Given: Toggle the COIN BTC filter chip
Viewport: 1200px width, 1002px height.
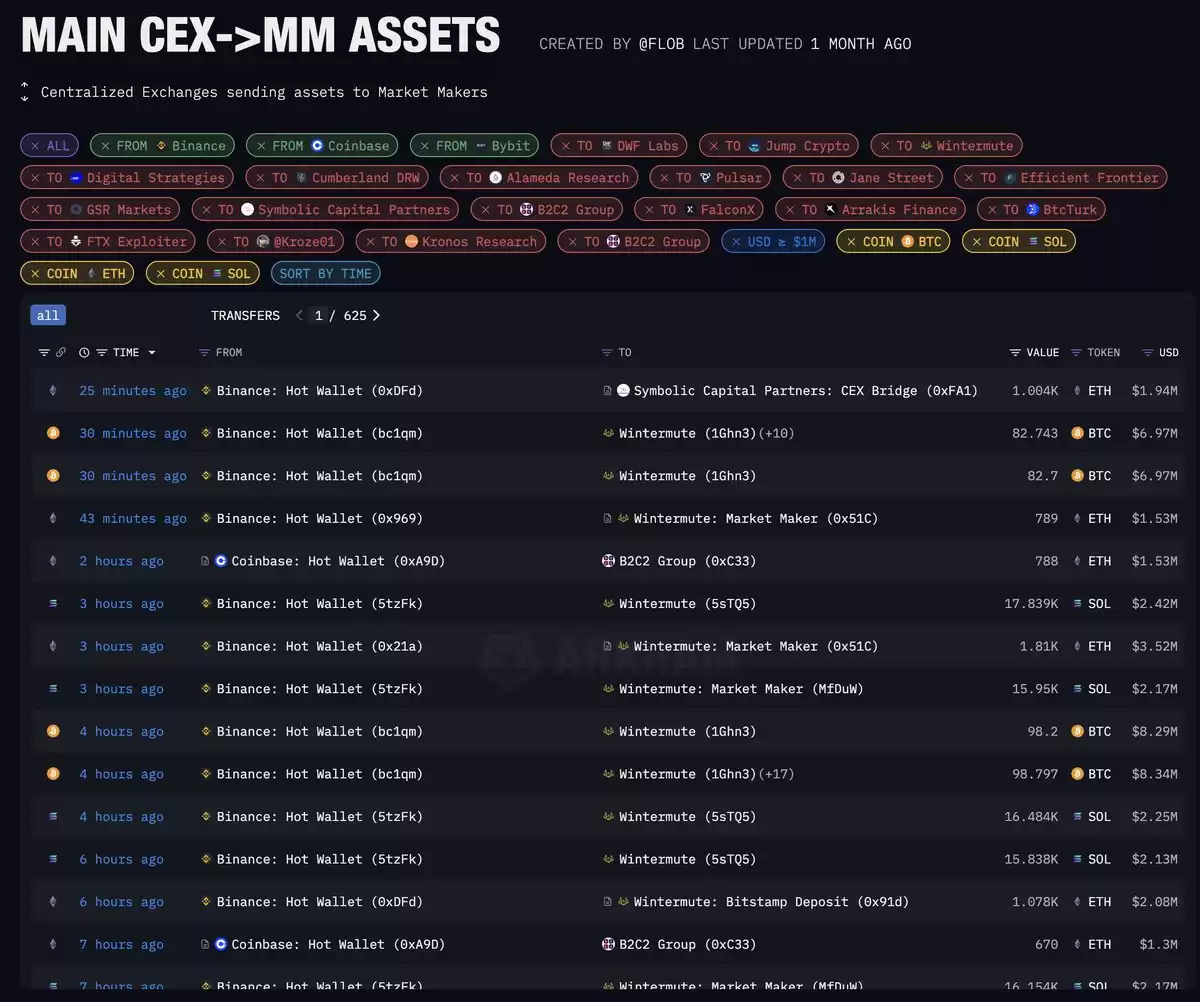Looking at the screenshot, I should (x=893, y=241).
